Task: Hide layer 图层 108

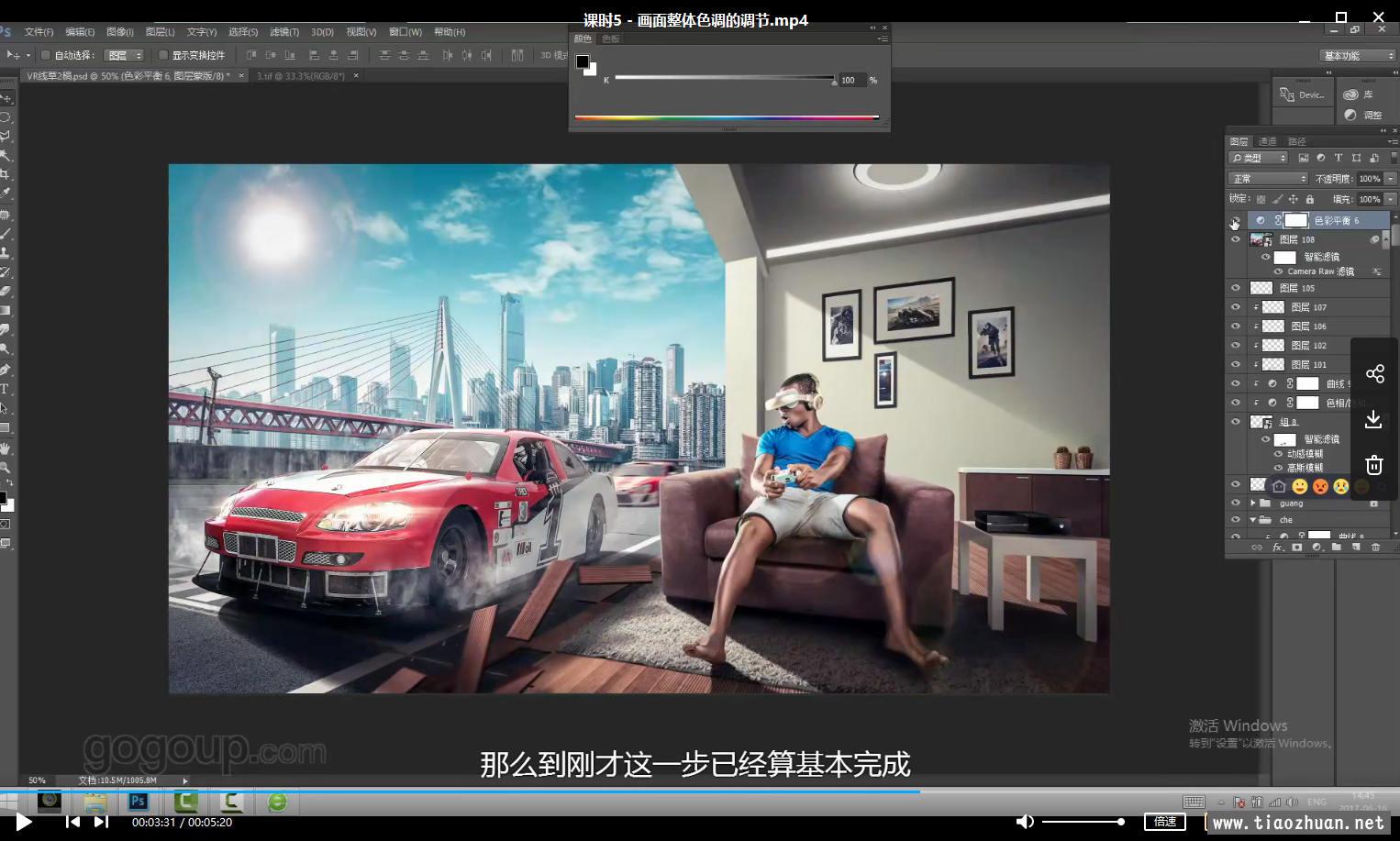Action: (1235, 239)
